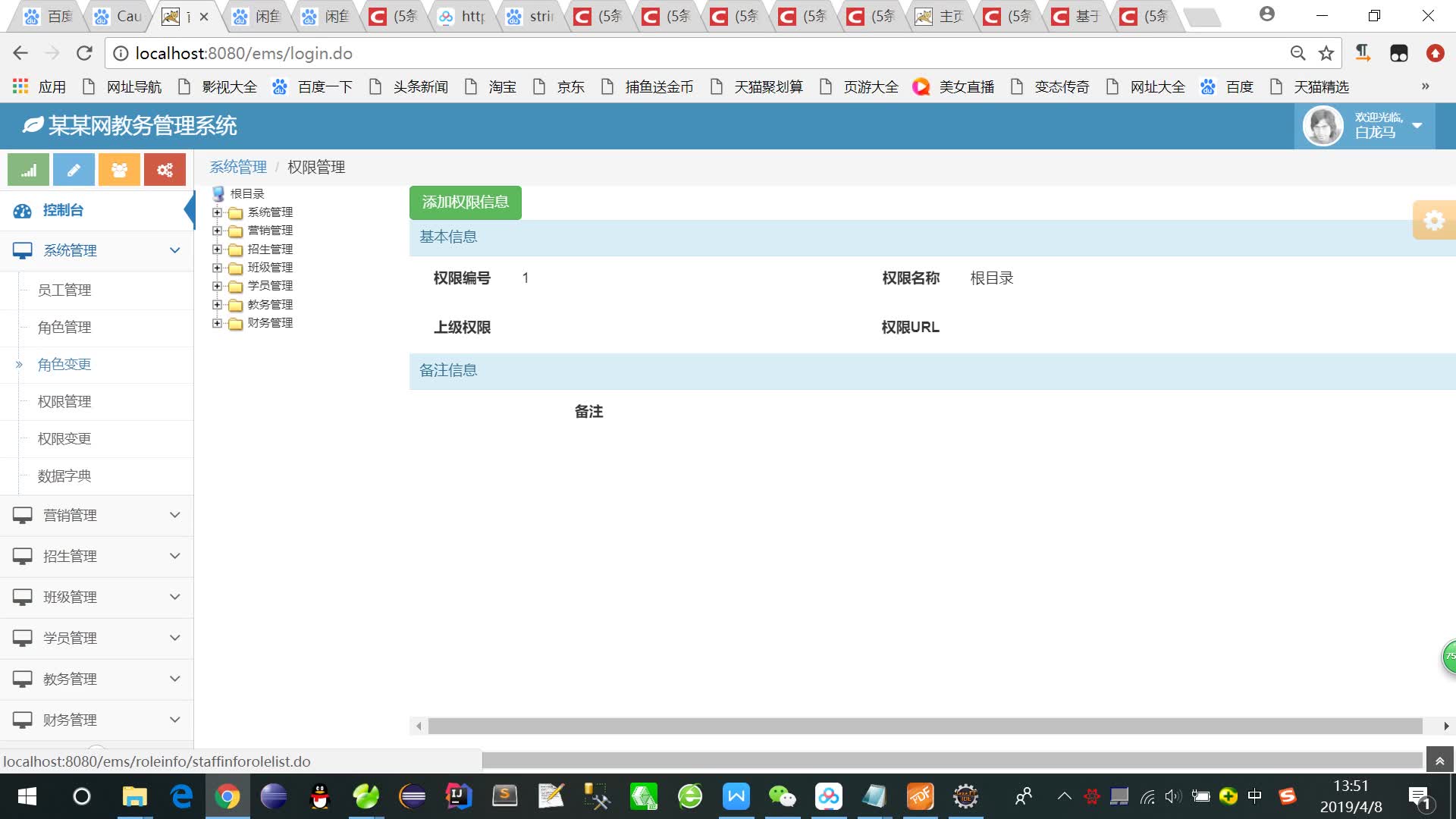Click the WeChat icon in taskbar
The height and width of the screenshot is (819, 1456).
point(783,797)
